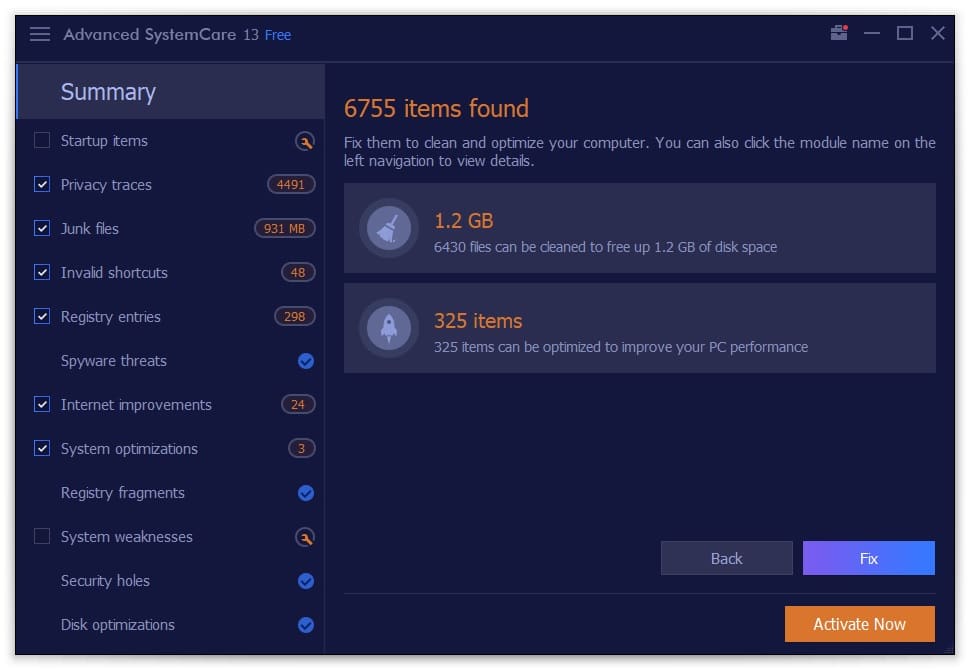
Task: Uncheck the System optimizations checkbox
Action: pyautogui.click(x=42, y=449)
